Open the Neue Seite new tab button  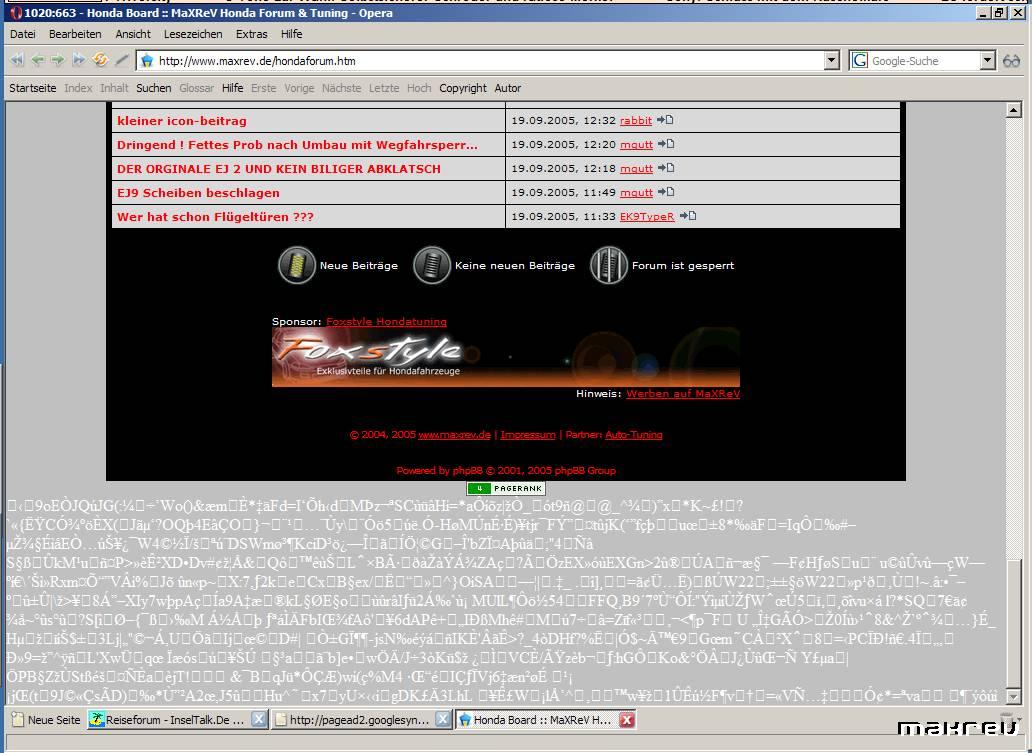pyautogui.click(x=45, y=719)
